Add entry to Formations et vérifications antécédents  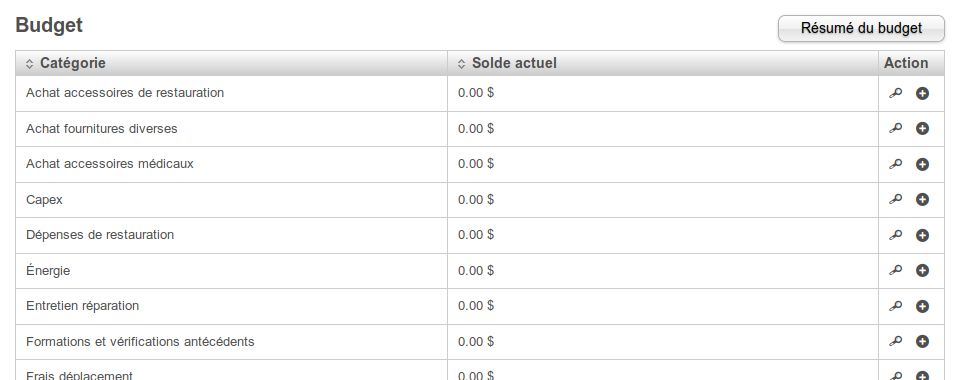[x=922, y=341]
